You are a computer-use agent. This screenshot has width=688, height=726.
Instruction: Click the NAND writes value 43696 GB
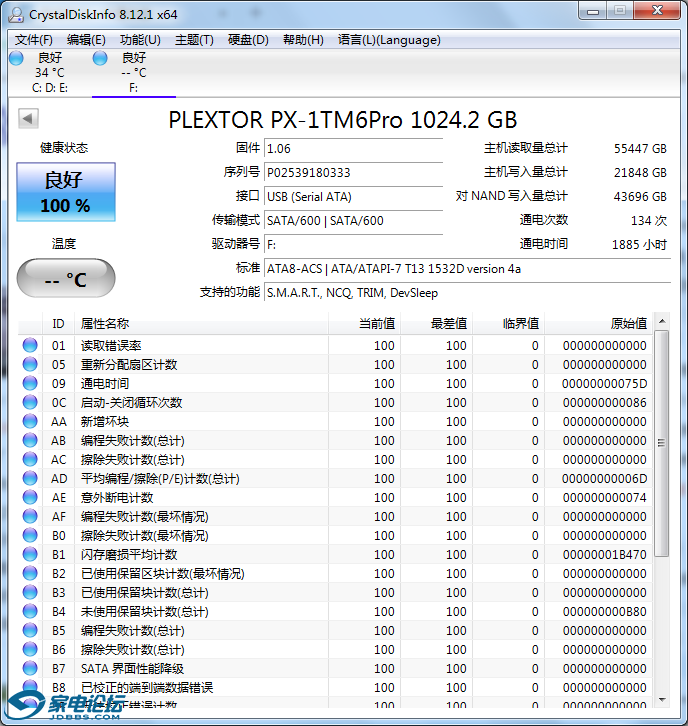[x=640, y=197]
